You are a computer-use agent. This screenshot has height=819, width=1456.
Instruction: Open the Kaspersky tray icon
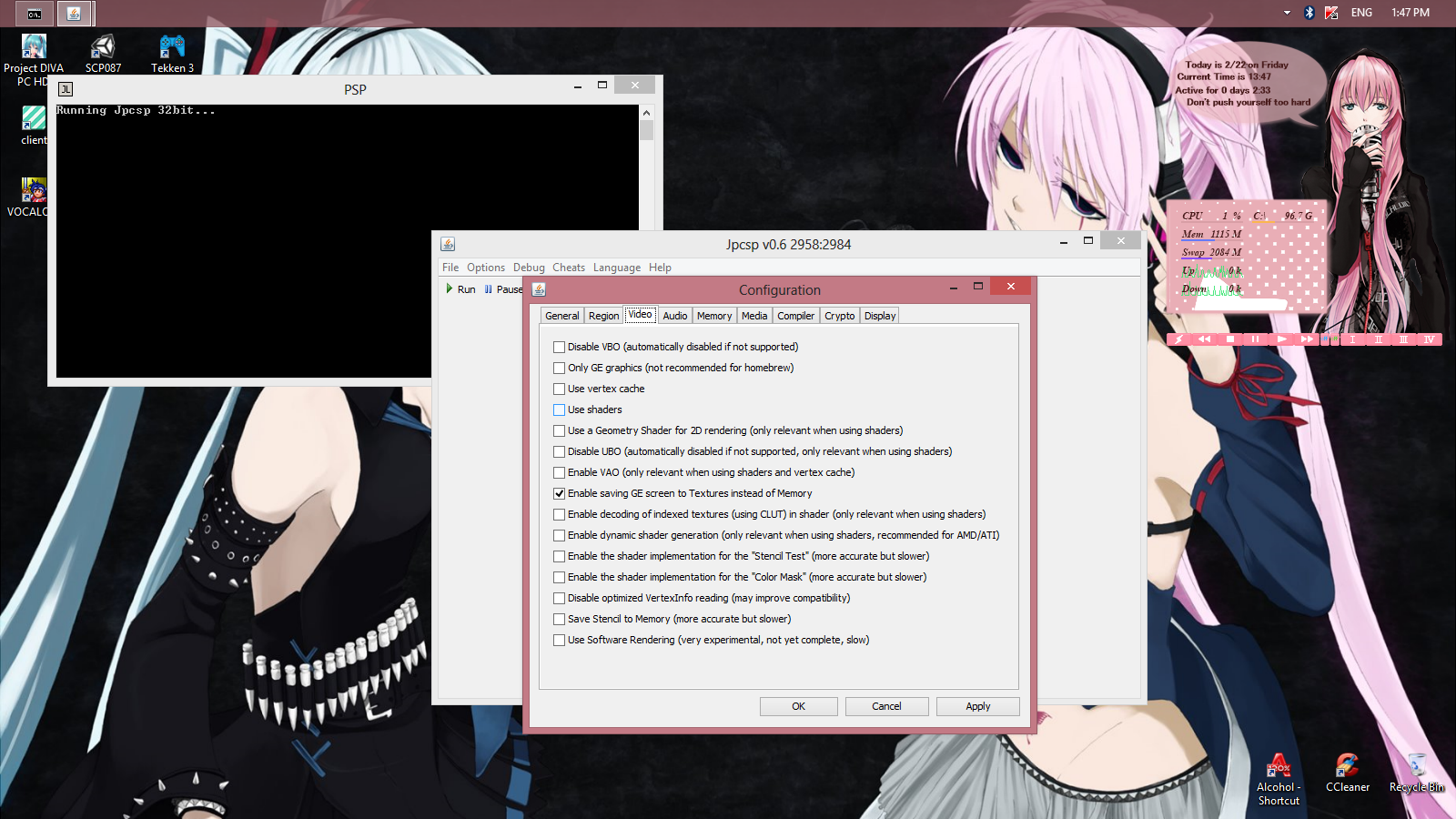point(1331,13)
